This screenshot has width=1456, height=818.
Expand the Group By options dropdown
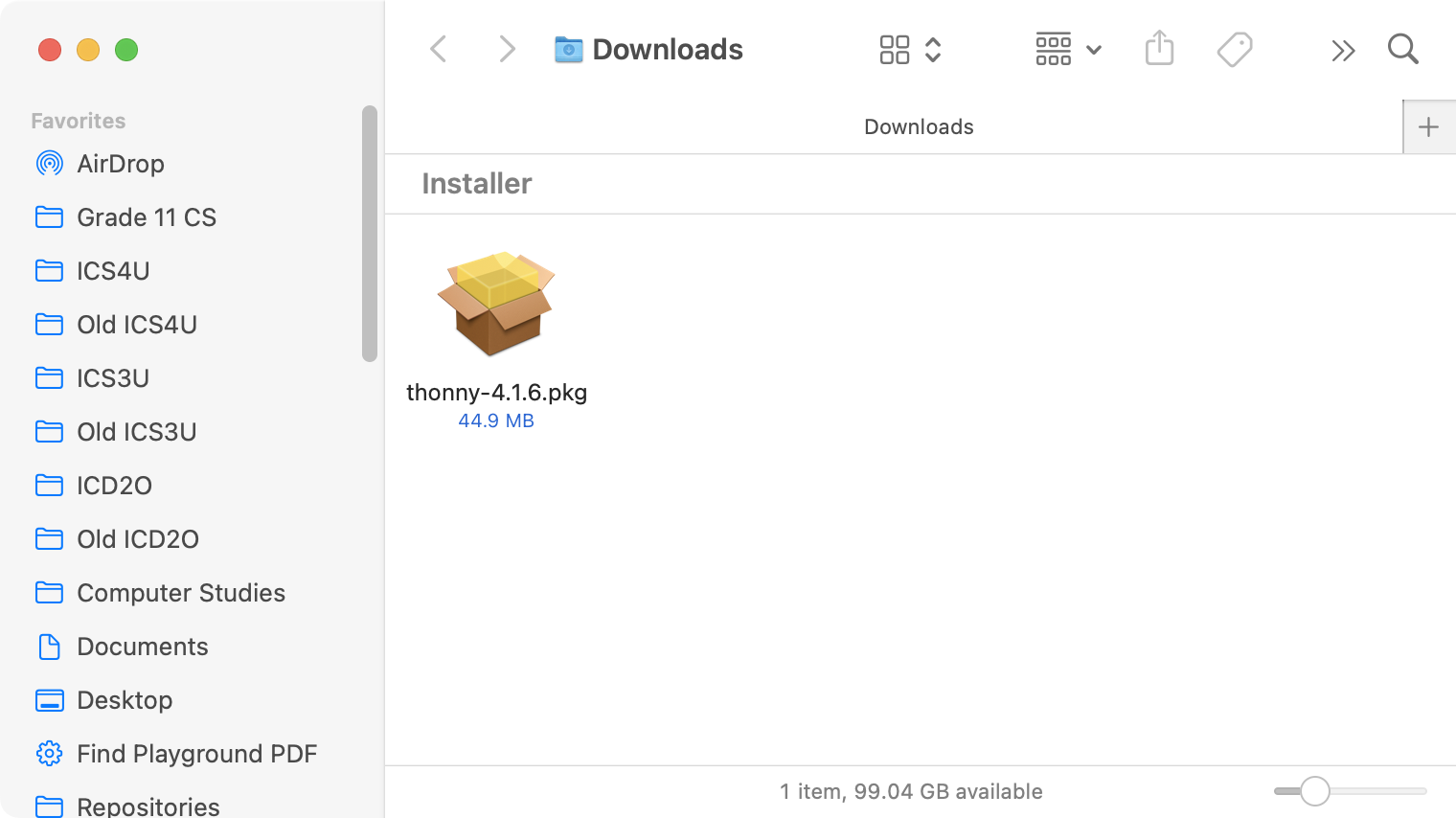tap(1068, 49)
